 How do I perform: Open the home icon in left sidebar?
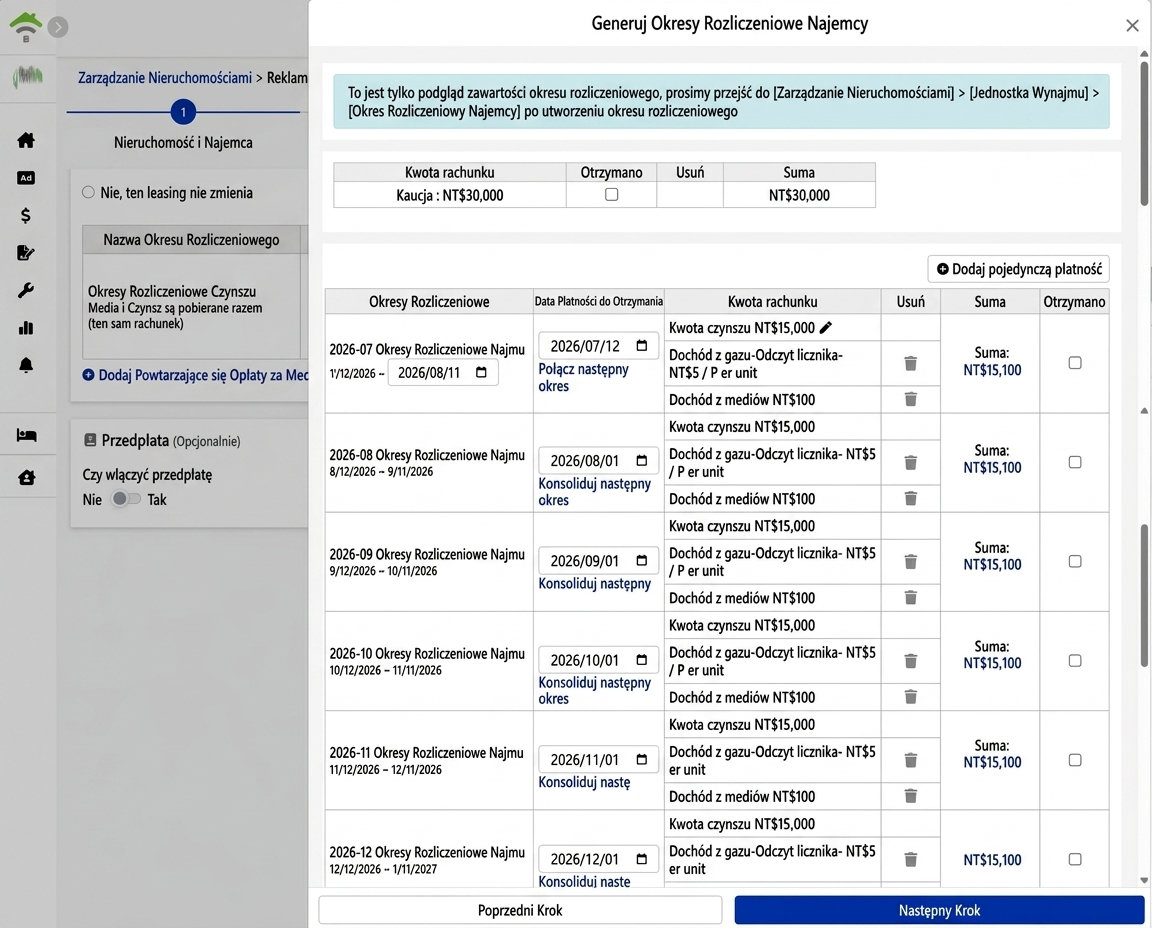click(26, 140)
